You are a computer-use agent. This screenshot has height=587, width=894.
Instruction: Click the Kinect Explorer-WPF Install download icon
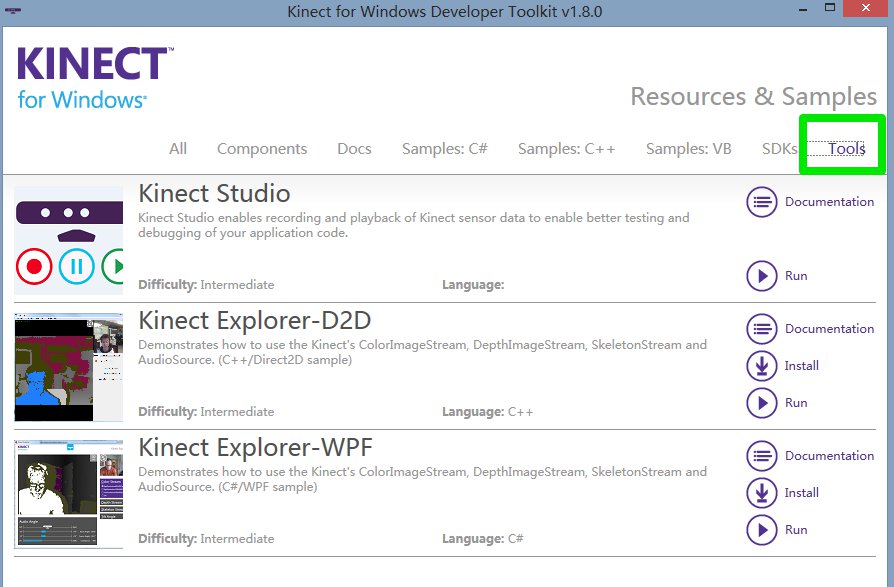click(761, 493)
